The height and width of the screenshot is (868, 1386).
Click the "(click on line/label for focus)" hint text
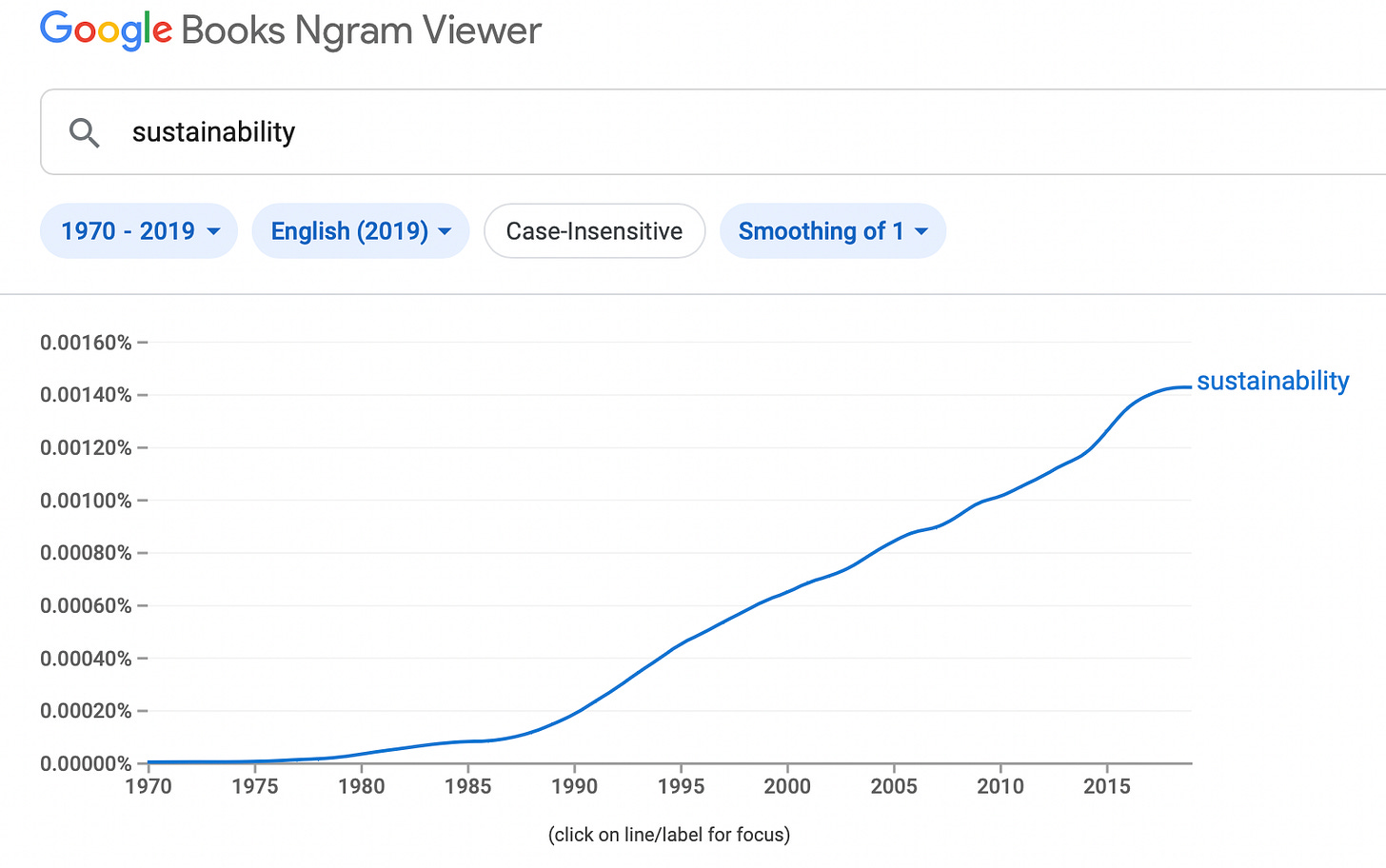click(669, 835)
